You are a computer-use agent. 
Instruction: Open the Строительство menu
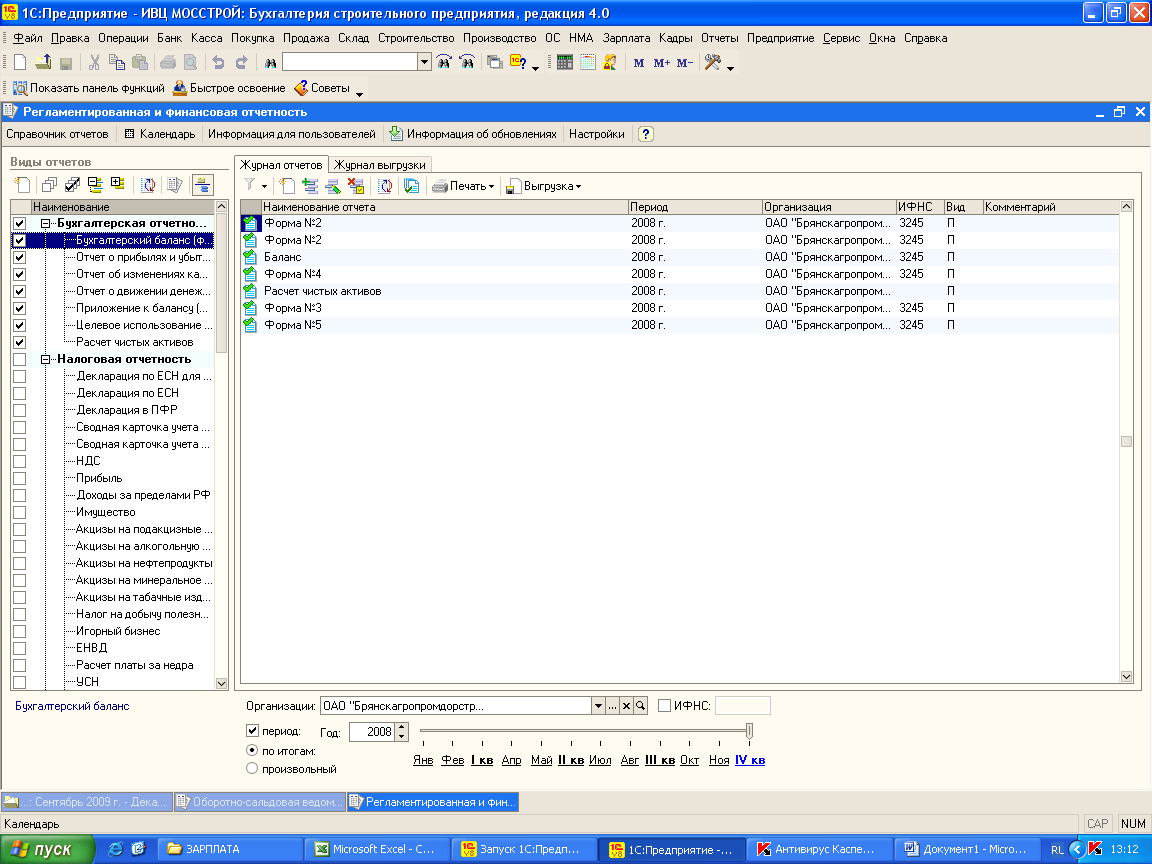click(416, 38)
